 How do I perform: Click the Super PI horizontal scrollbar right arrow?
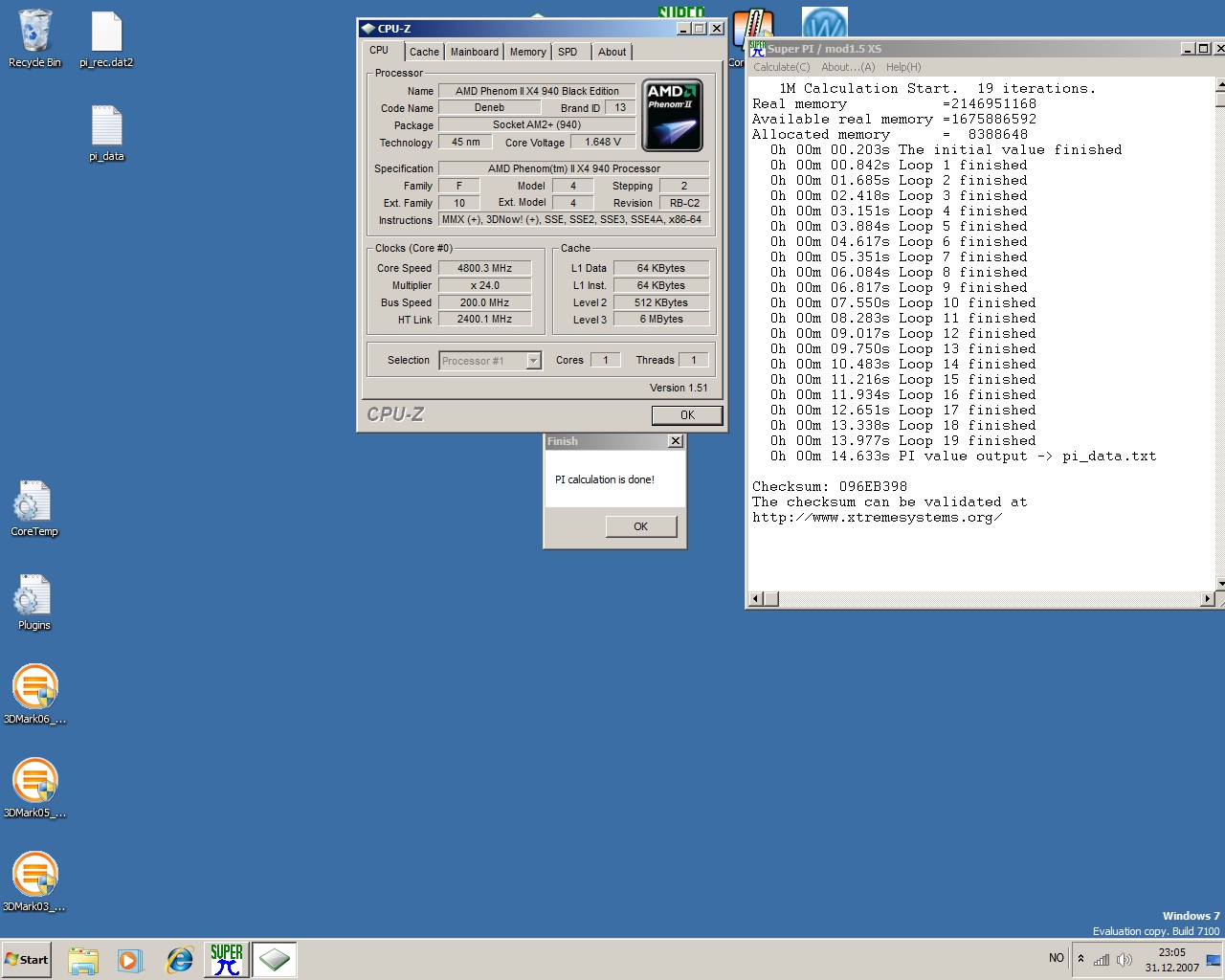point(1208,599)
